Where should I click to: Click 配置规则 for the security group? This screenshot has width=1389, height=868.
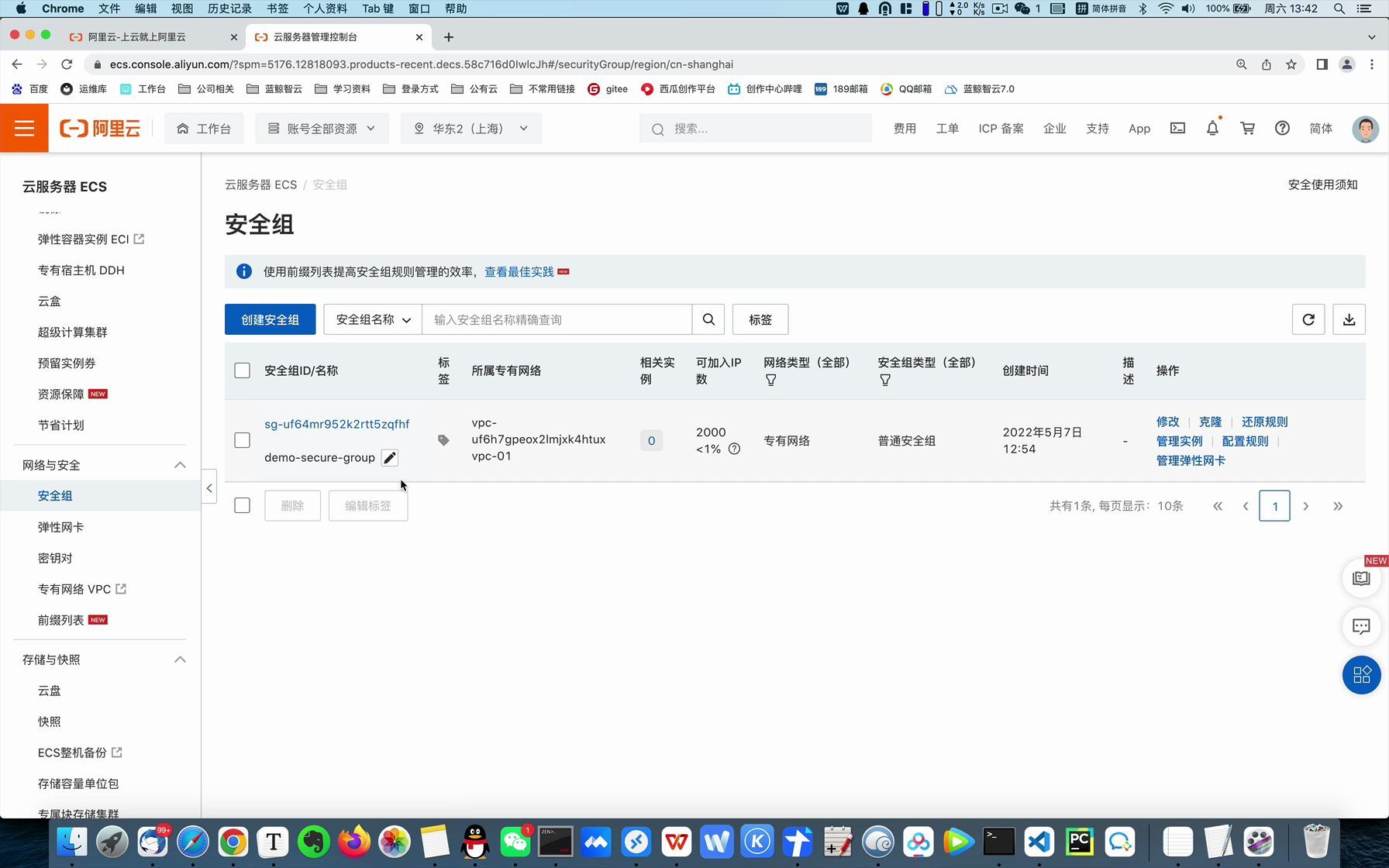1245,441
